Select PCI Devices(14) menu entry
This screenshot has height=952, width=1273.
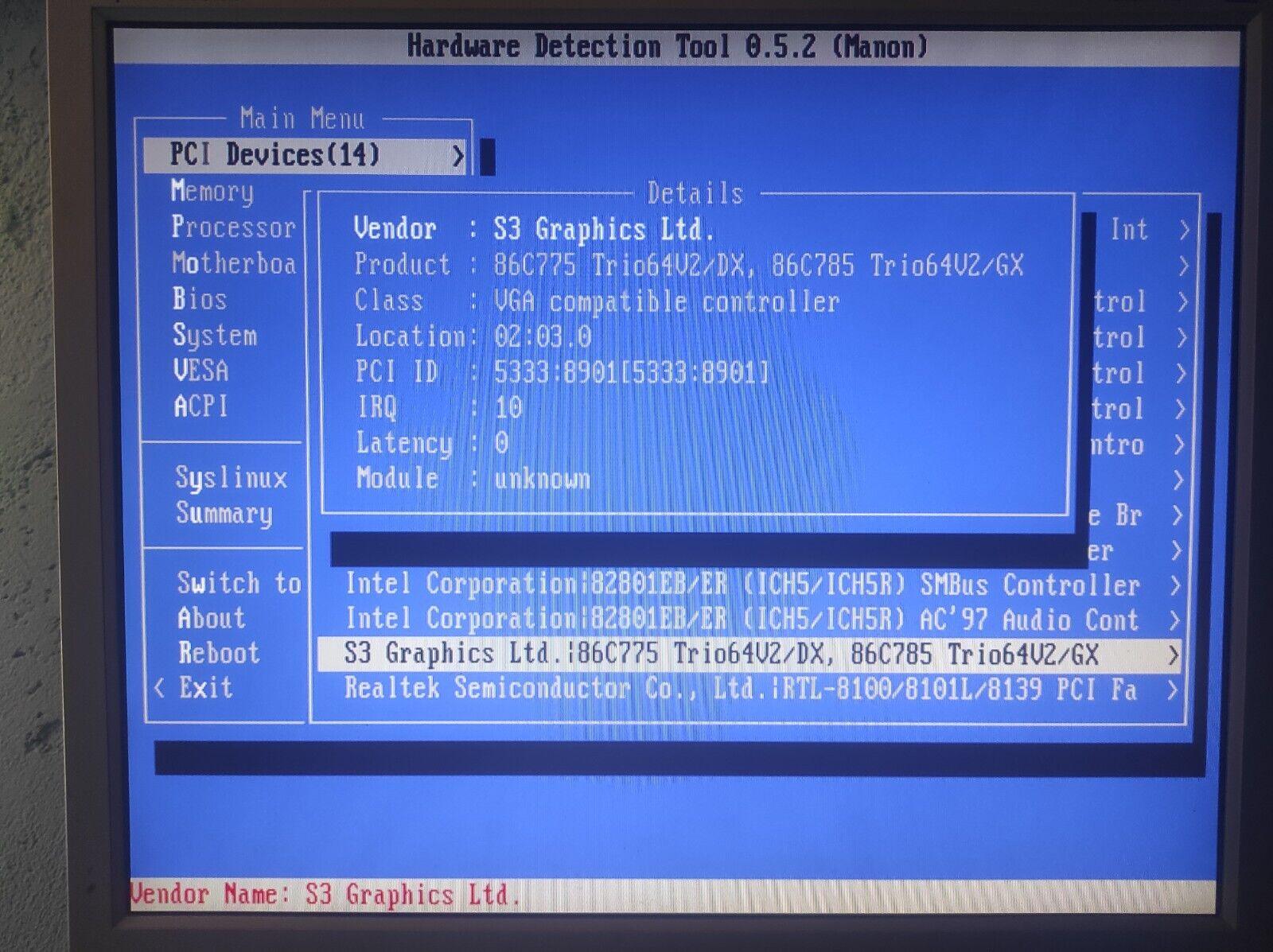pyautogui.click(x=275, y=155)
